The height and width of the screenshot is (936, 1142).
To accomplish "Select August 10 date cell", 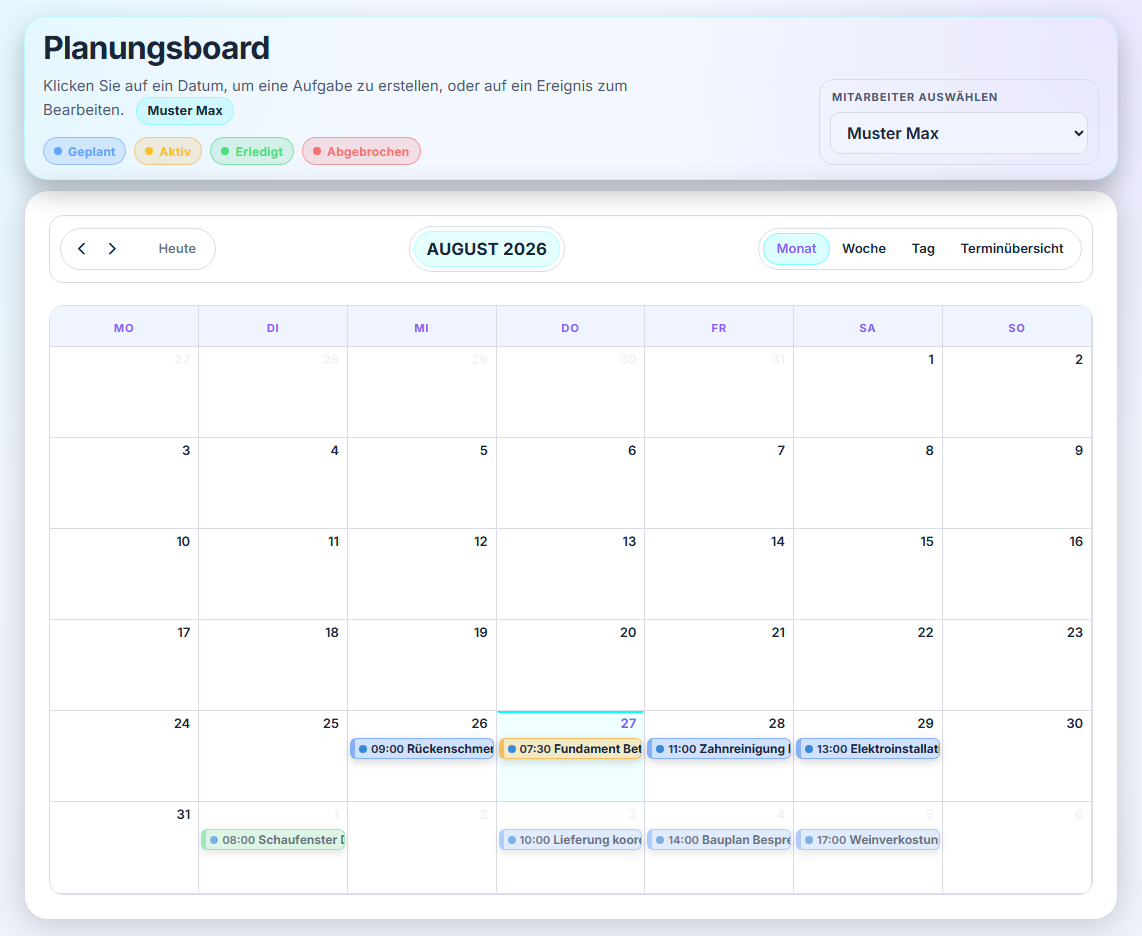I will pos(124,574).
